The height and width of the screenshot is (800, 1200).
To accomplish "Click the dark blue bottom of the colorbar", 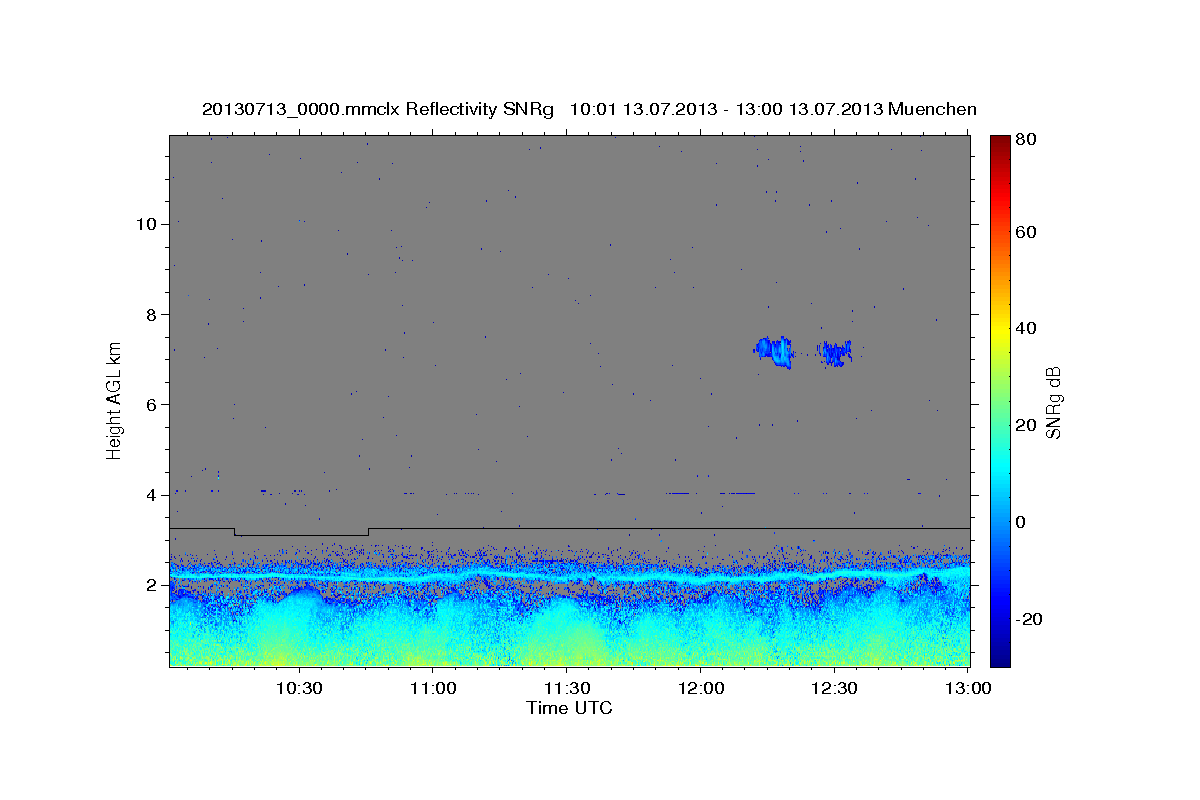I will pos(1000,655).
